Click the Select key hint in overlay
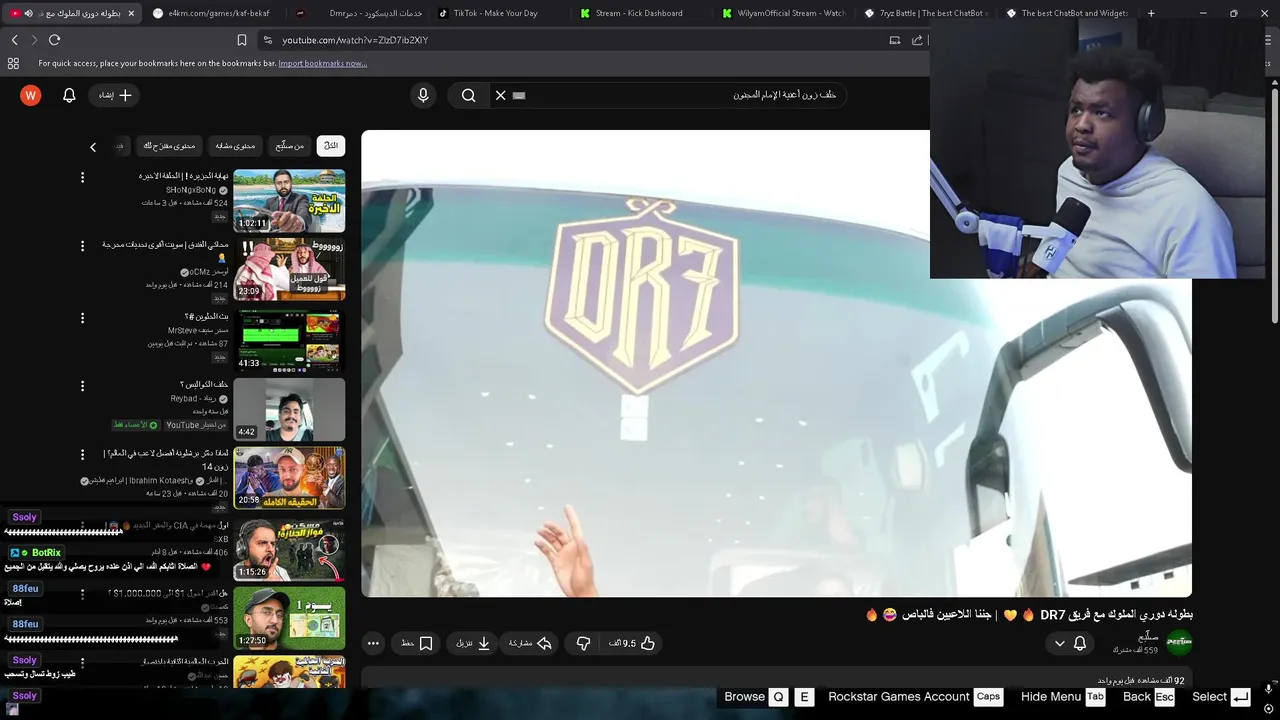 pyautogui.click(x=1221, y=697)
